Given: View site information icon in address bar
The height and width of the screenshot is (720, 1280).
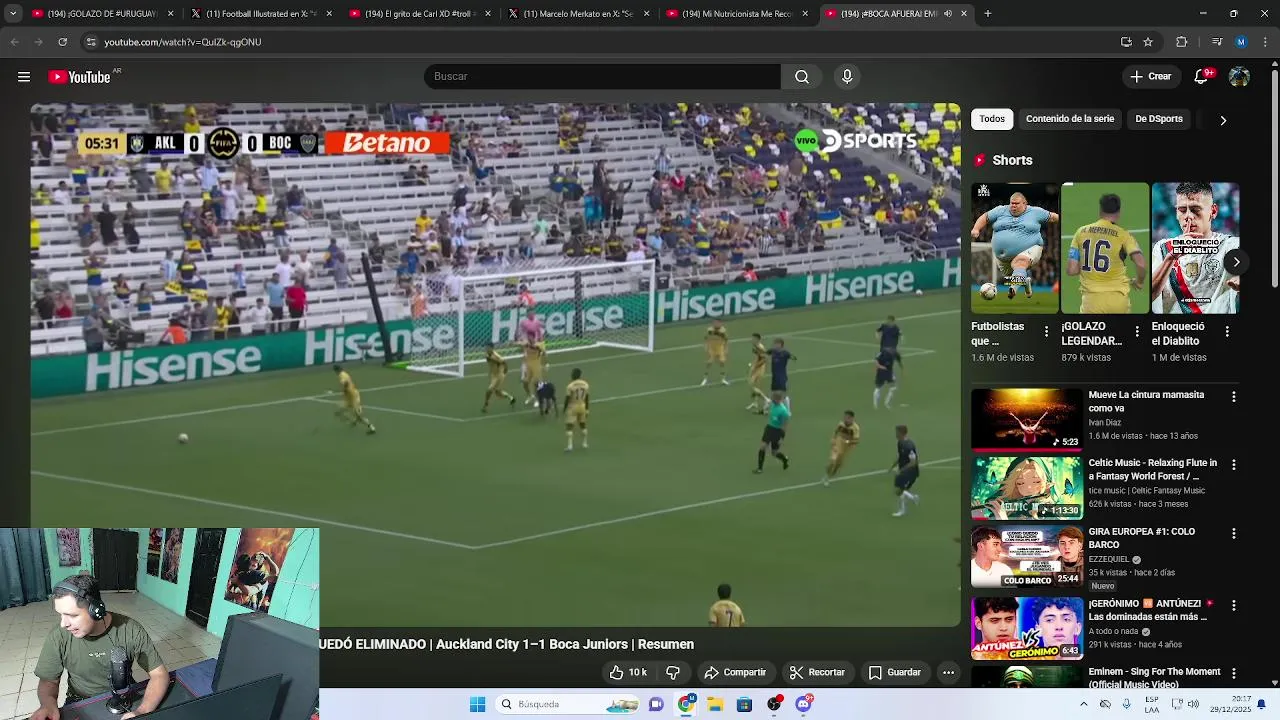Looking at the screenshot, I should coord(91,42).
